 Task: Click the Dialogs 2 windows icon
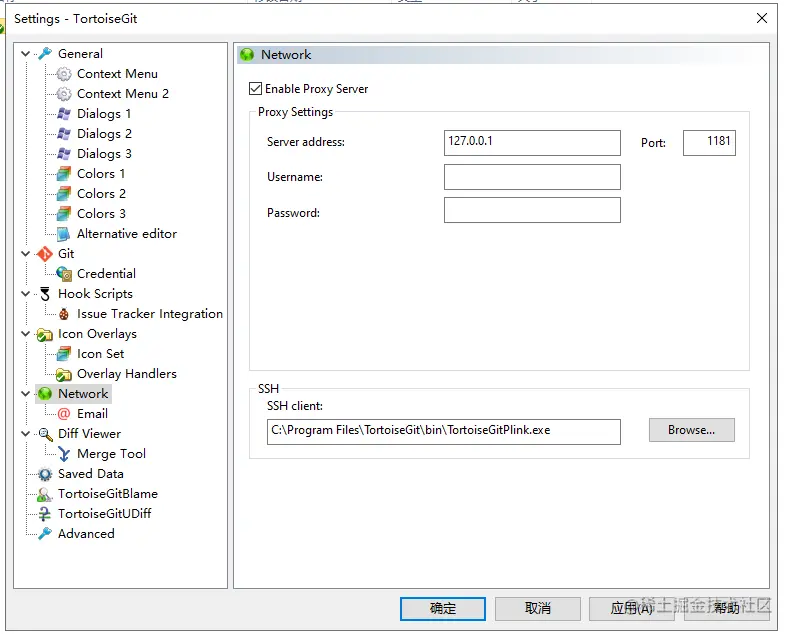(64, 134)
